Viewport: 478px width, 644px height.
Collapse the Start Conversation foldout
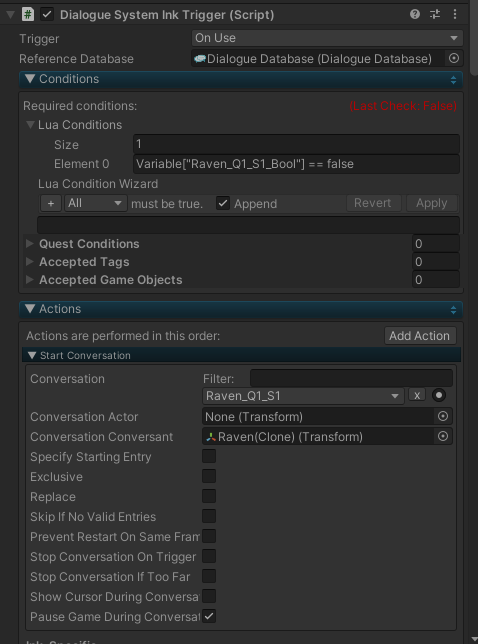[x=32, y=355]
